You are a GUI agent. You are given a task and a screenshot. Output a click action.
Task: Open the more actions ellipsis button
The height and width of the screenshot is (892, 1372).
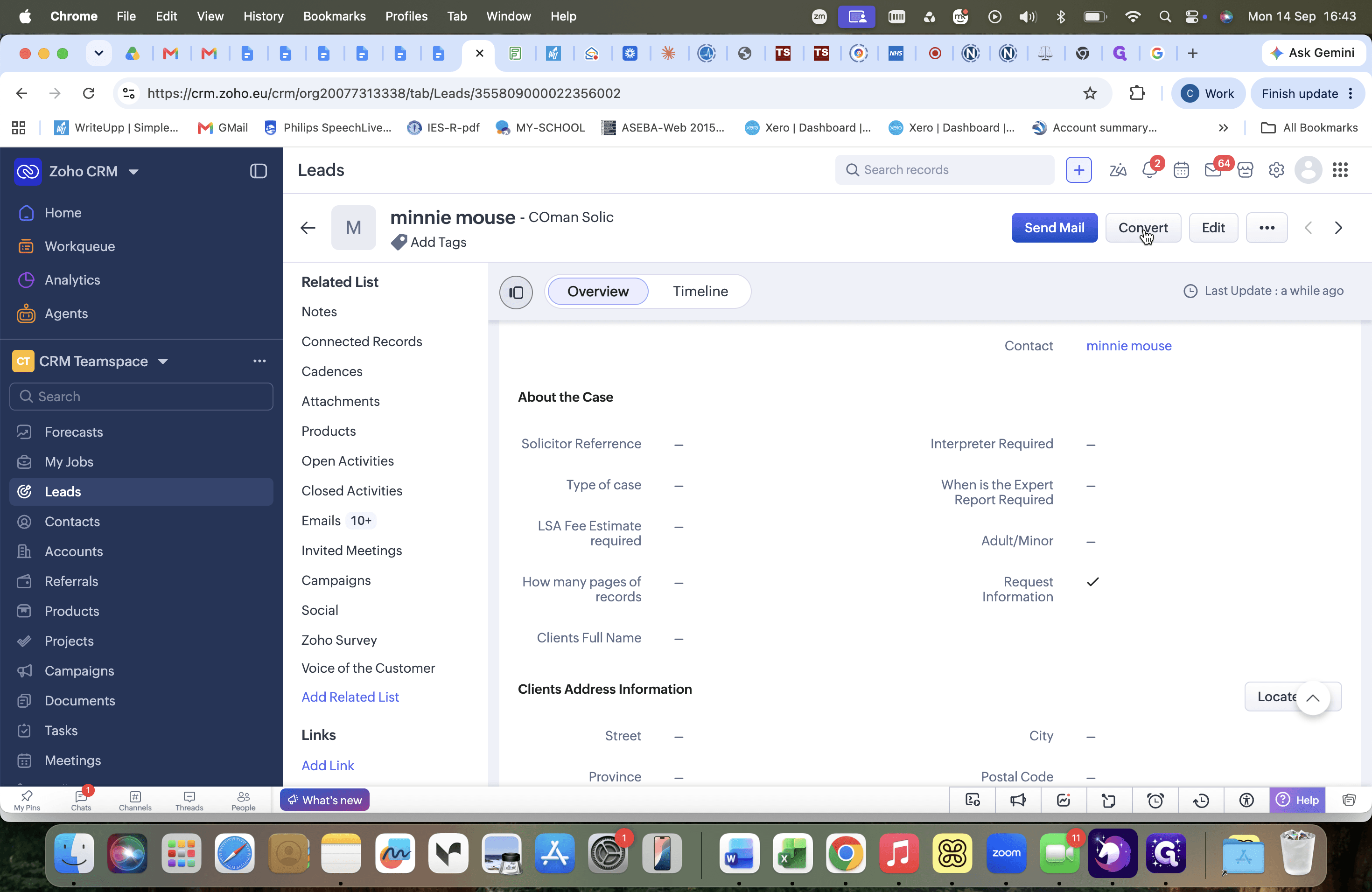pos(1267,228)
